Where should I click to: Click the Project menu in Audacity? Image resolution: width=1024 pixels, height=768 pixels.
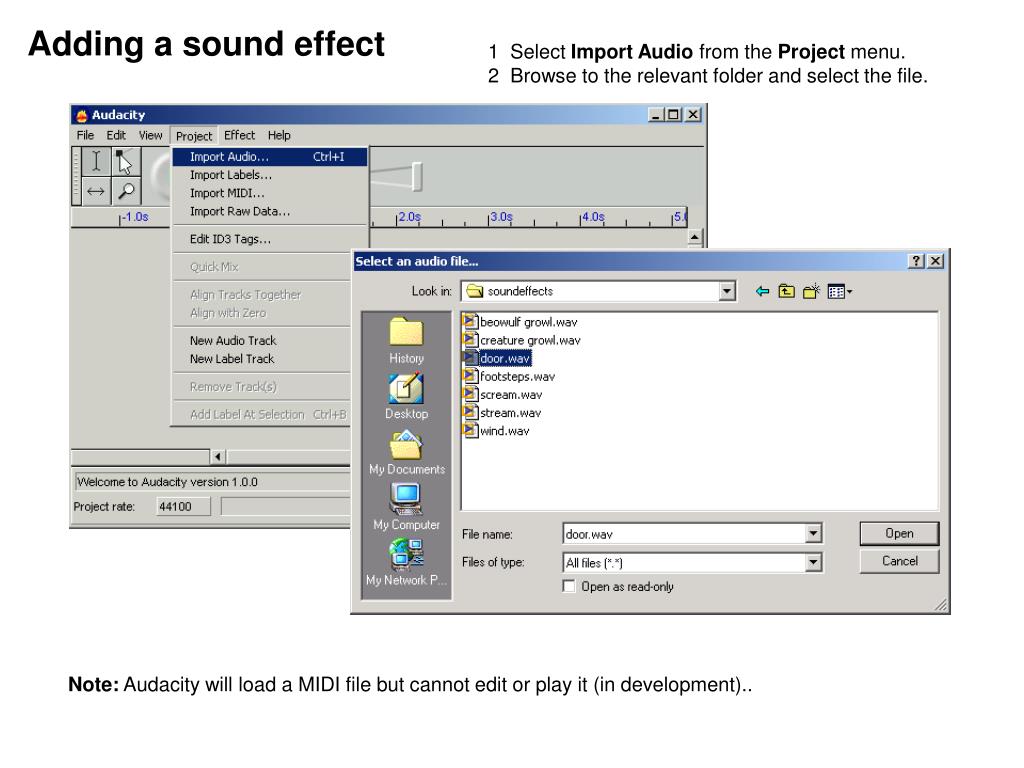tap(194, 136)
